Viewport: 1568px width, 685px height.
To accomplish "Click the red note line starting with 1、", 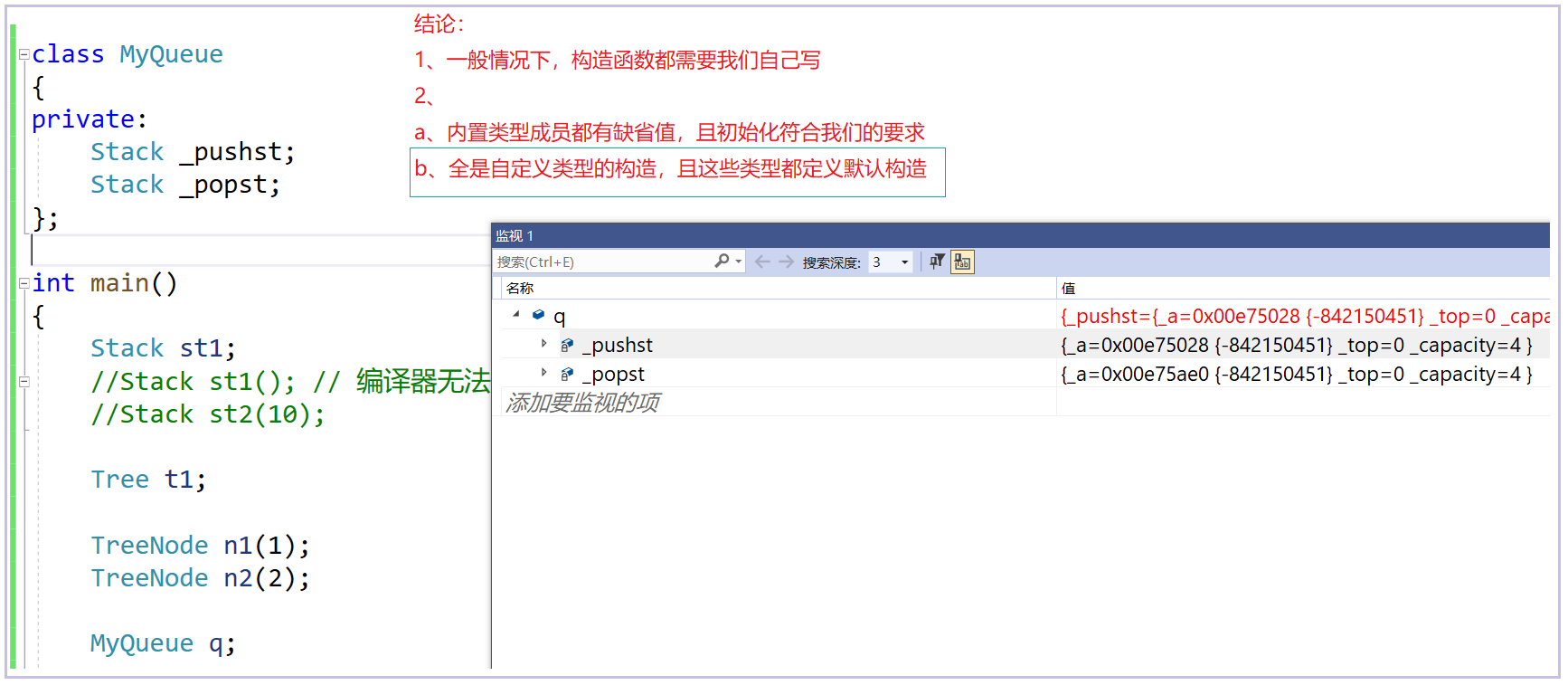I will [617, 61].
